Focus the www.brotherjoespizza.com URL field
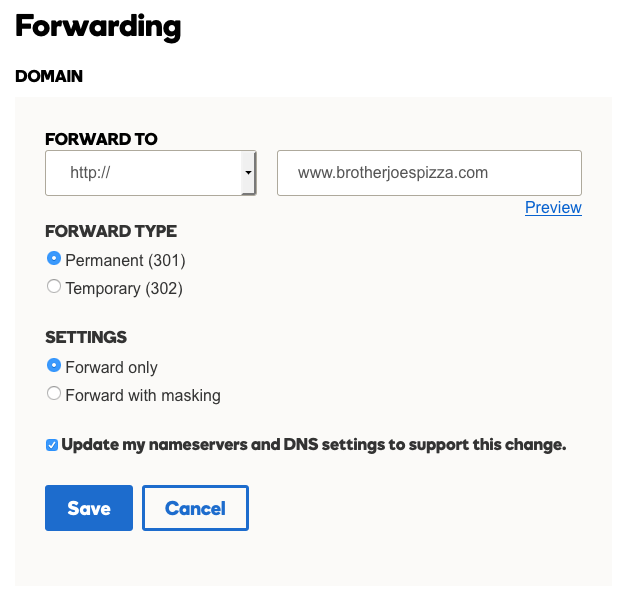 click(x=429, y=173)
